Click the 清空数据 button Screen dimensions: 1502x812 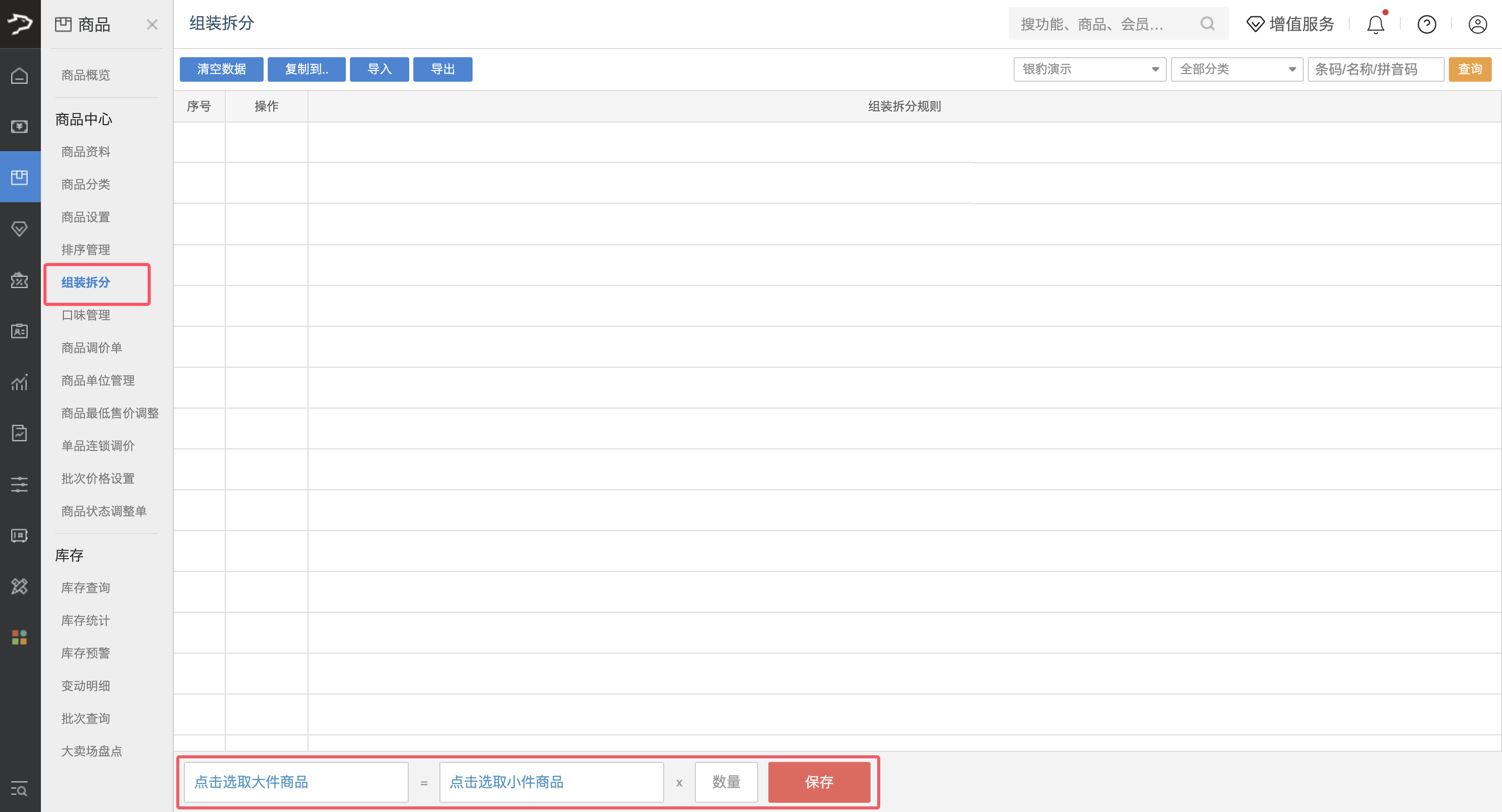[x=222, y=69]
